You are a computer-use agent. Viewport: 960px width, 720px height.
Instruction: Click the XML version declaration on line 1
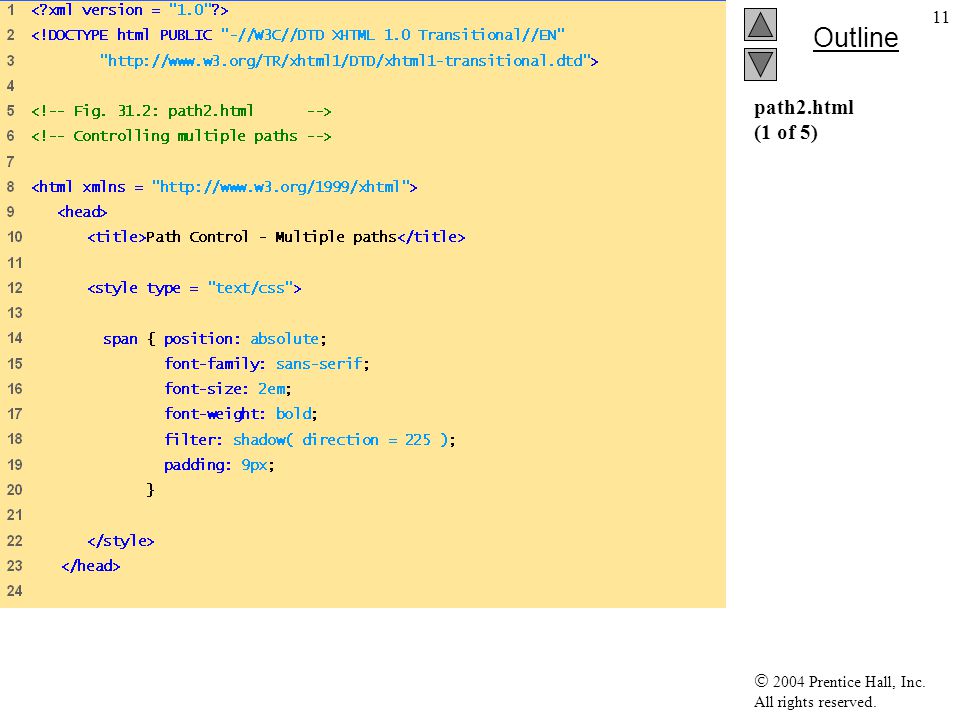[130, 10]
